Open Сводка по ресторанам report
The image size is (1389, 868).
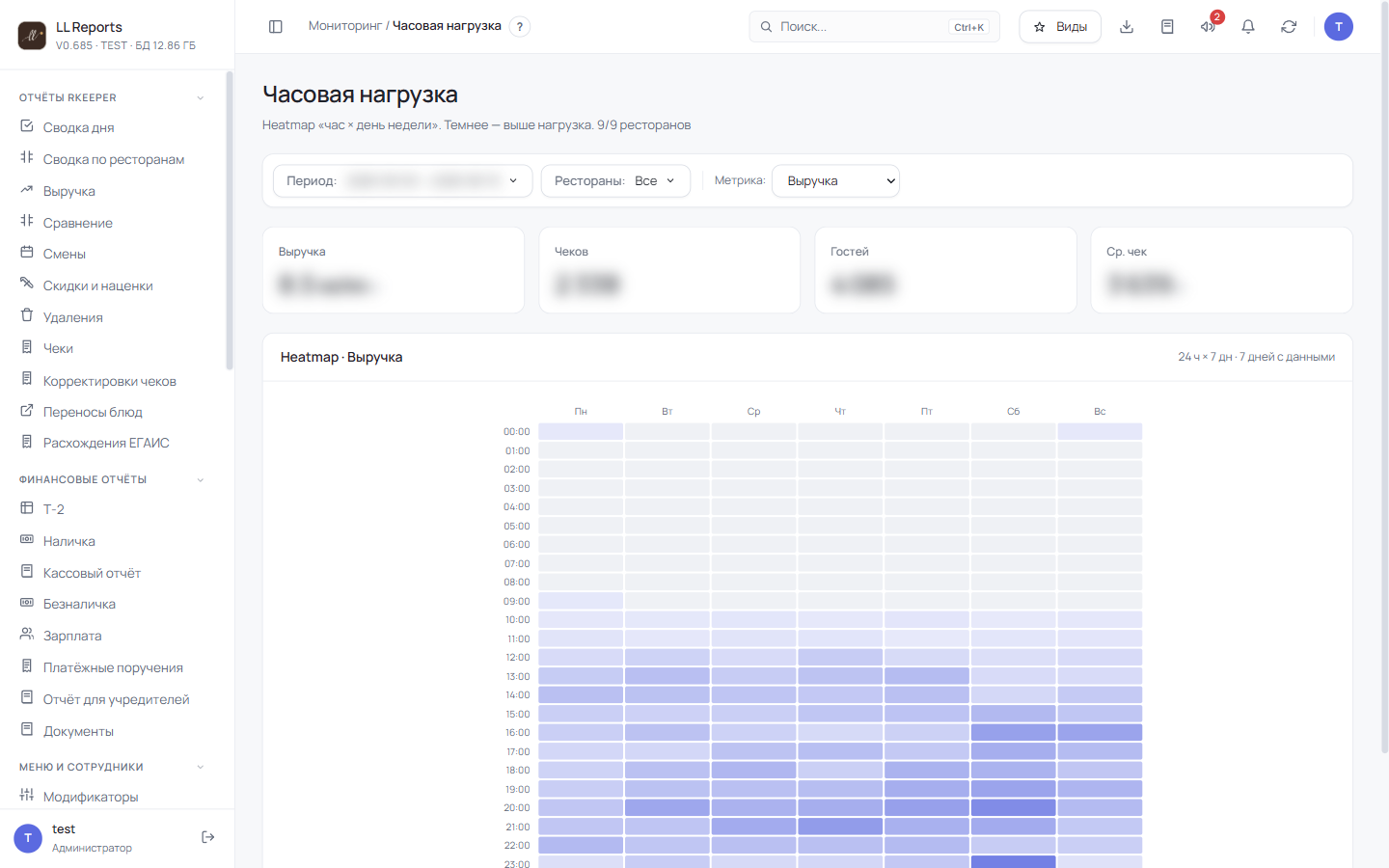114,159
